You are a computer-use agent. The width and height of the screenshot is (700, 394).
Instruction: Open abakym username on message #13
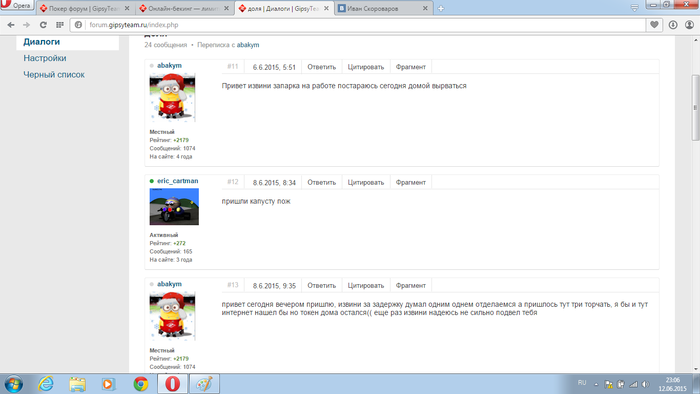tap(169, 284)
